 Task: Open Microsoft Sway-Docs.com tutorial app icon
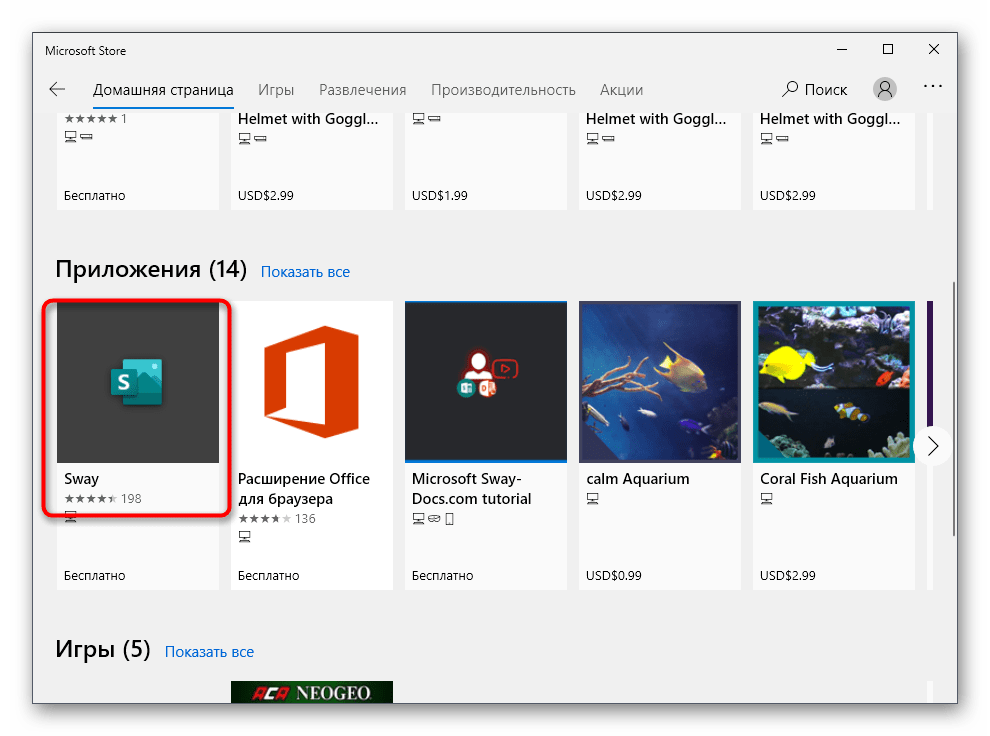486,382
